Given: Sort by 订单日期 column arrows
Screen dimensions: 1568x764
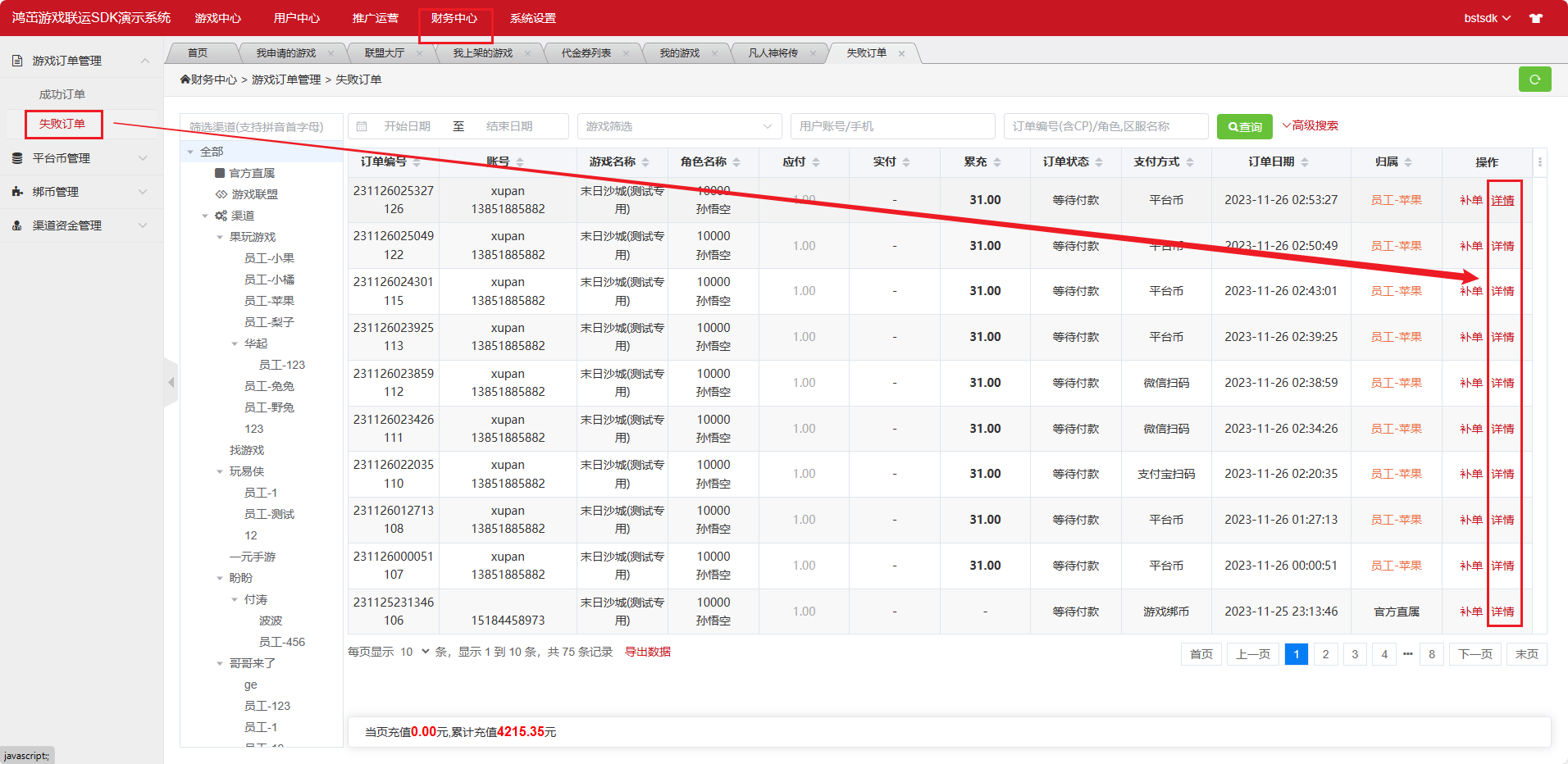Looking at the screenshot, I should click(1305, 162).
